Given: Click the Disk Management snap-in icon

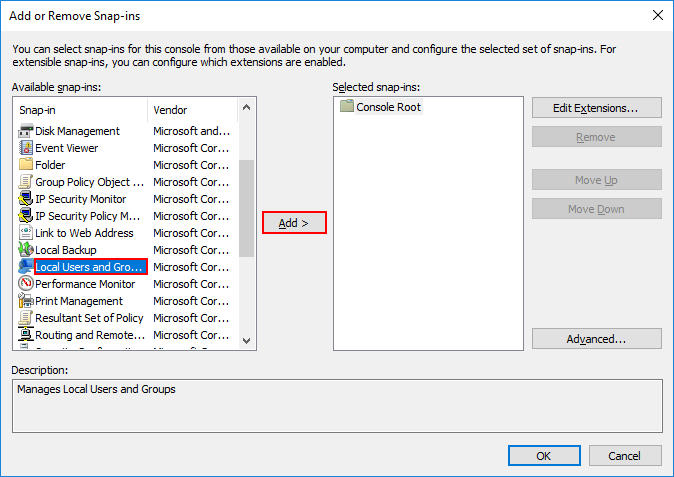Looking at the screenshot, I should tap(26, 131).
